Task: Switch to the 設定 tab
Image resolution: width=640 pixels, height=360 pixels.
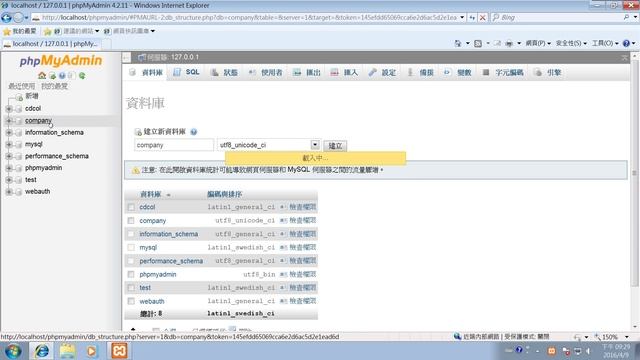Action: (x=382, y=72)
